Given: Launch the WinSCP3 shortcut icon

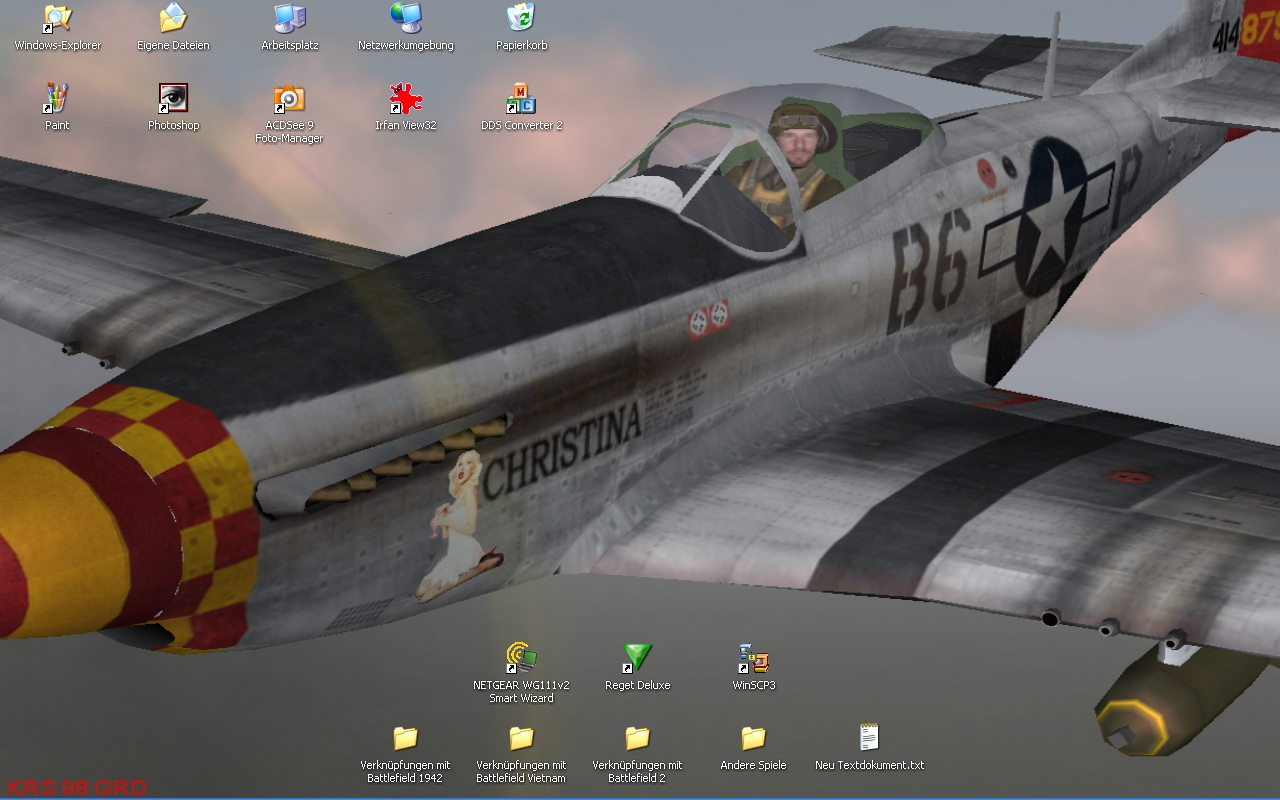Looking at the screenshot, I should click(x=753, y=658).
